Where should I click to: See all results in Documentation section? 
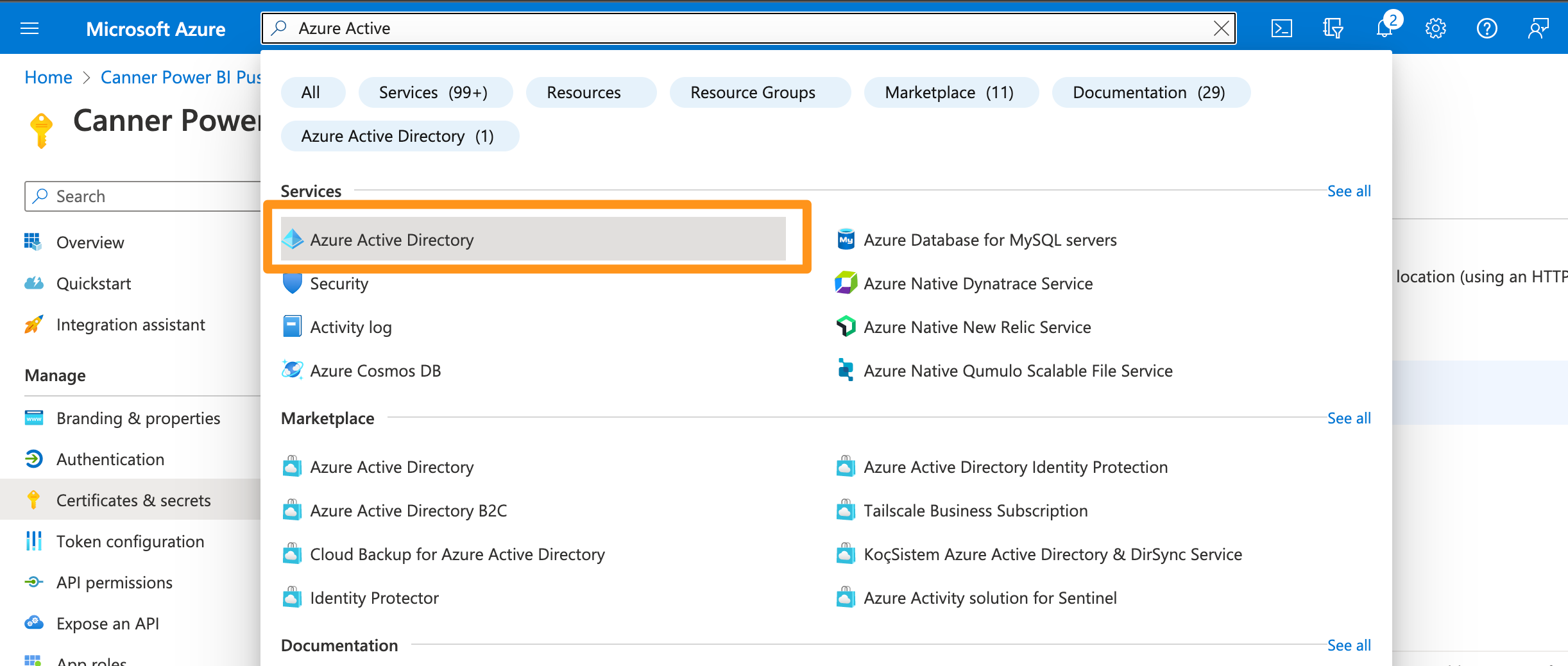[x=1349, y=645]
